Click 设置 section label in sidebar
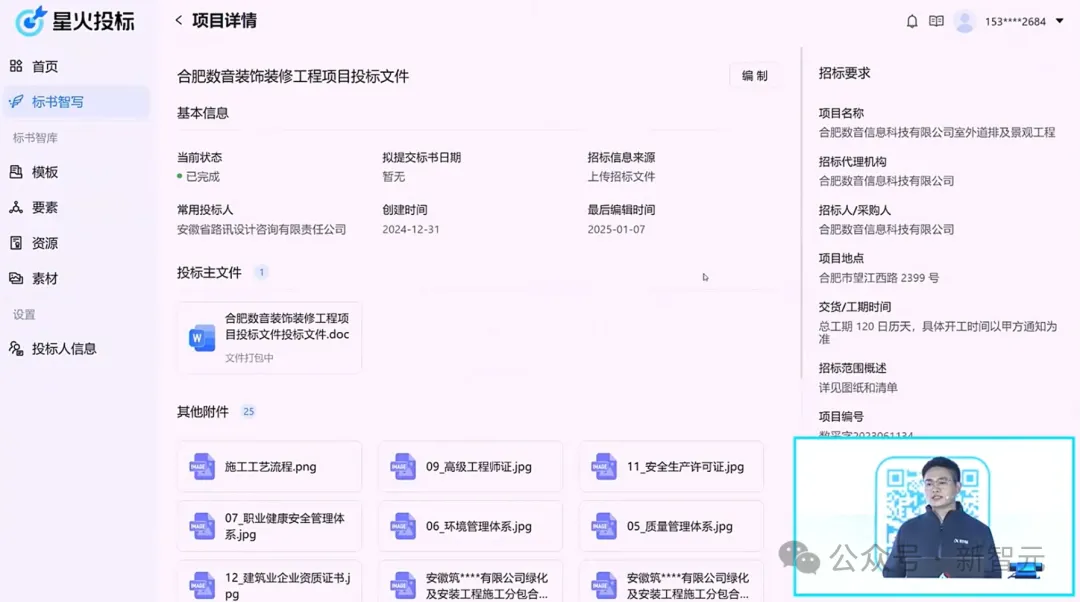The image size is (1080, 602). coord(24,314)
